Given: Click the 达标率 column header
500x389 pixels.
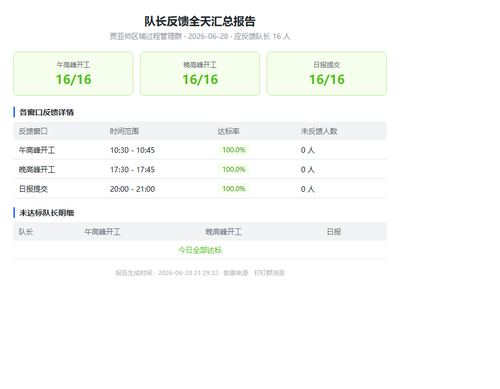Looking at the screenshot, I should point(228,131).
